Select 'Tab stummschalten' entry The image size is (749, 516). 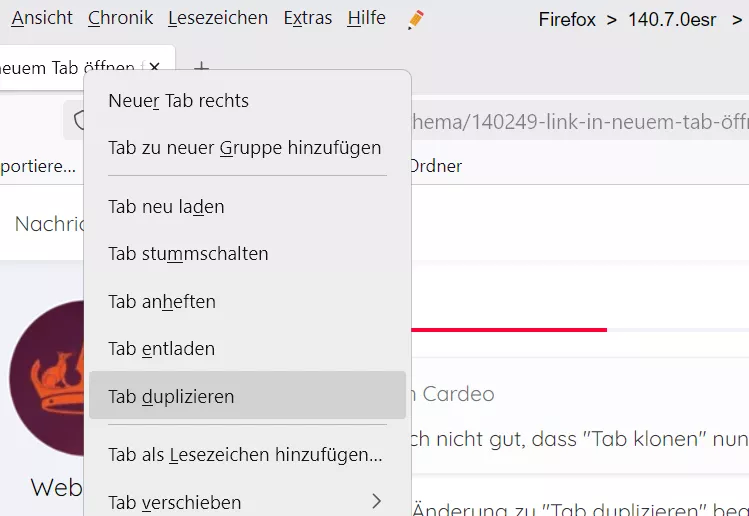(247, 254)
